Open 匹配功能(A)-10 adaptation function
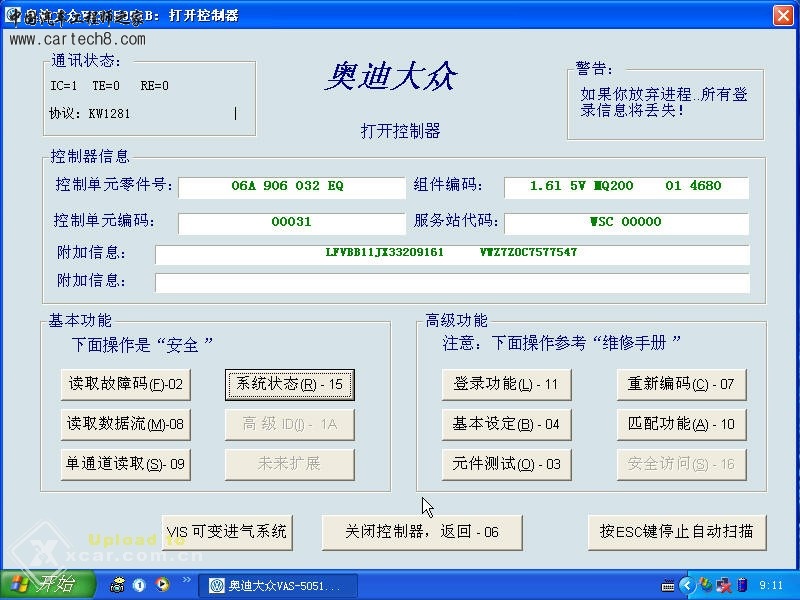 681,424
